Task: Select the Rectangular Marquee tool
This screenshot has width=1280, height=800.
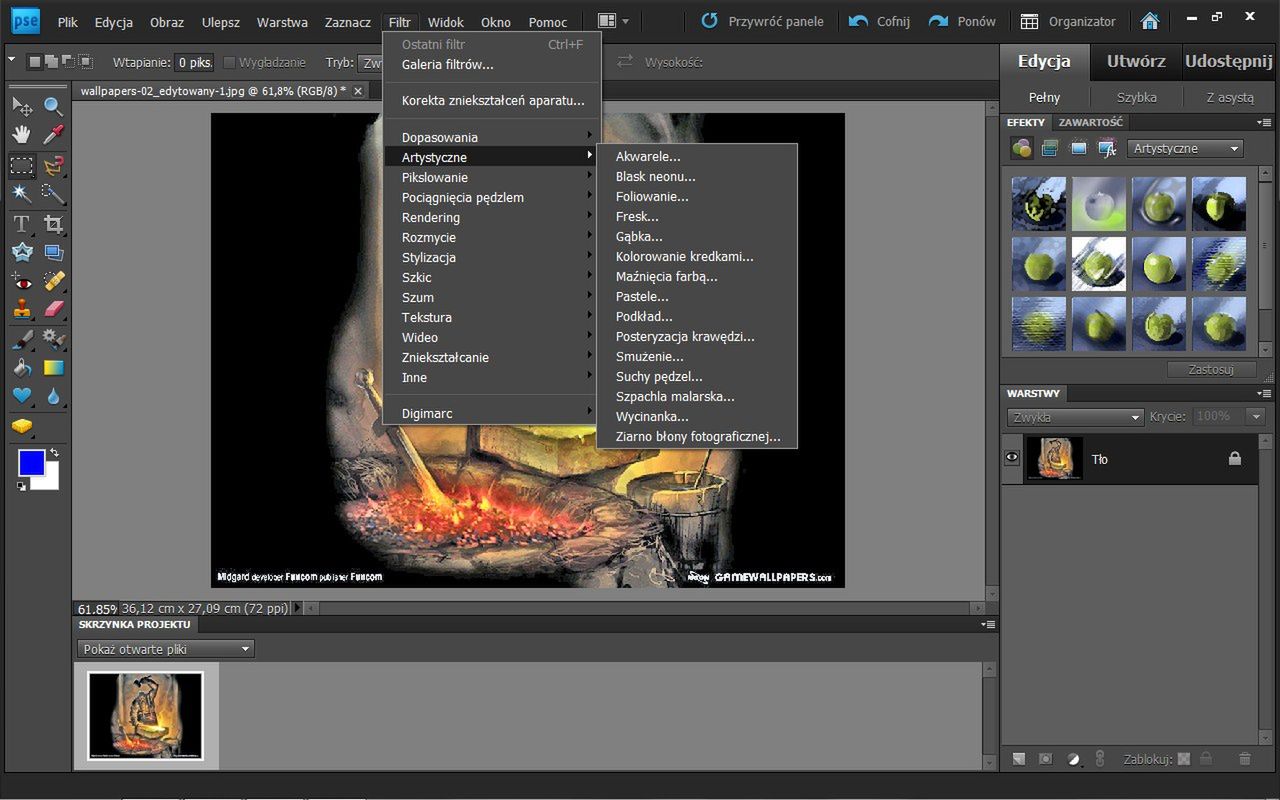Action: tap(21, 165)
